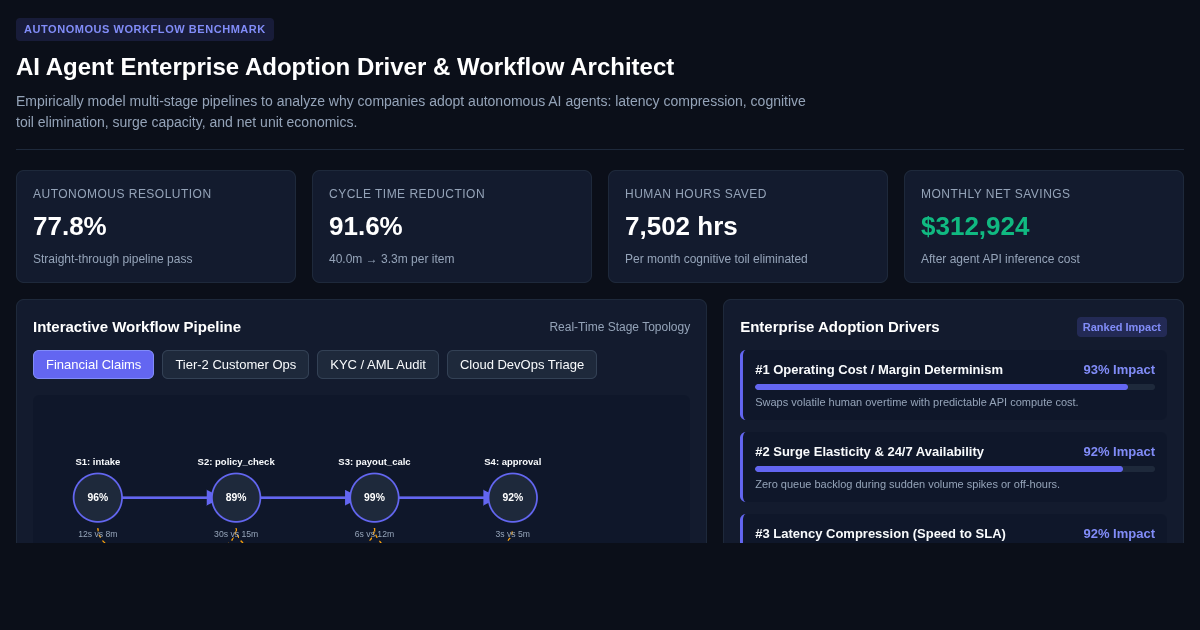Click the $312,924 monthly net savings value
This screenshot has width=1200, height=630.
(x=975, y=226)
